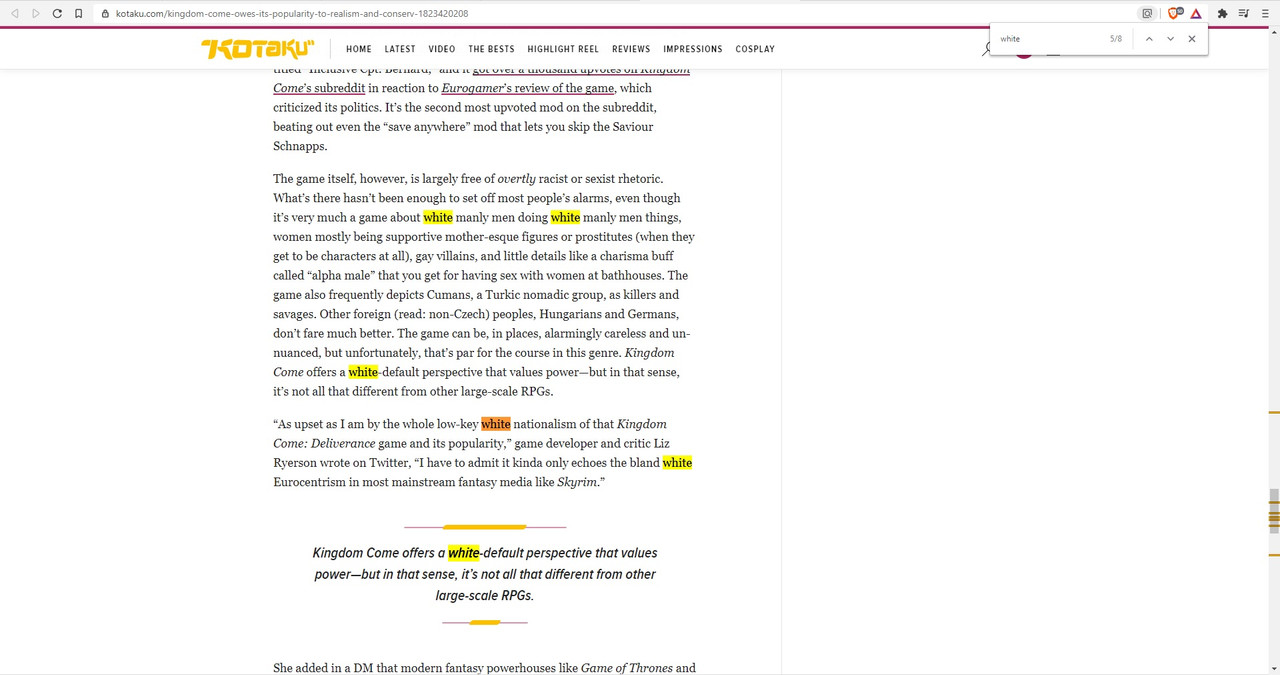Close the find-in-page bar
1280x675 pixels.
click(x=1192, y=39)
